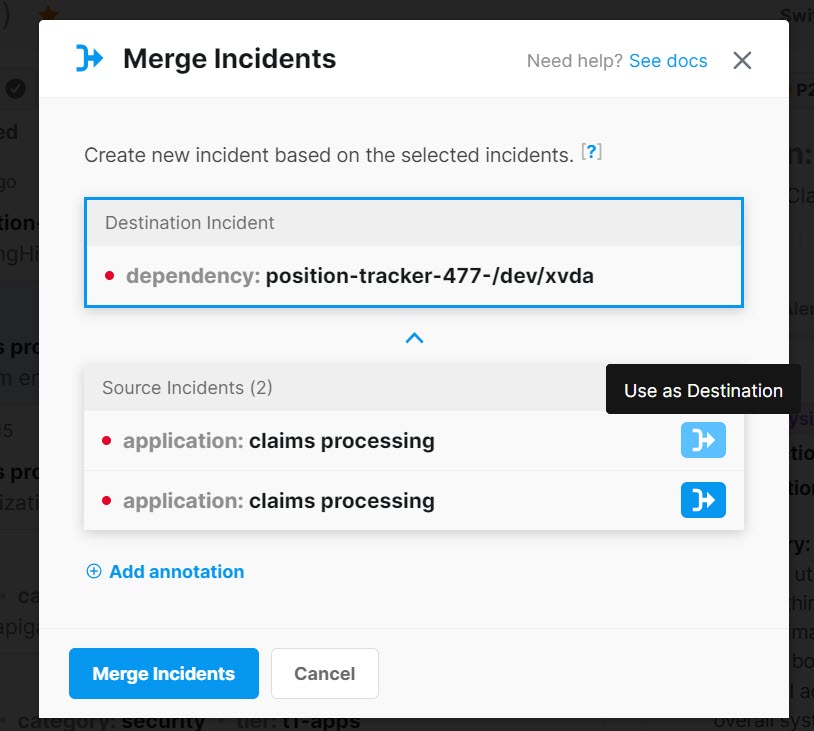
Task: Collapse the source list via the blue chevron
Action: coord(413,337)
